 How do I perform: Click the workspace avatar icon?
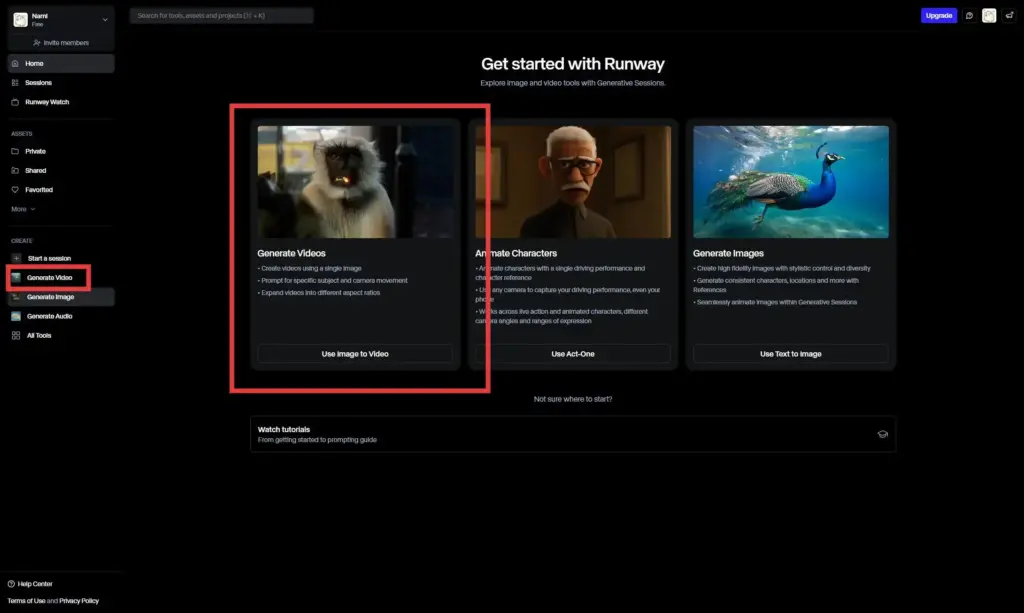click(x=21, y=20)
